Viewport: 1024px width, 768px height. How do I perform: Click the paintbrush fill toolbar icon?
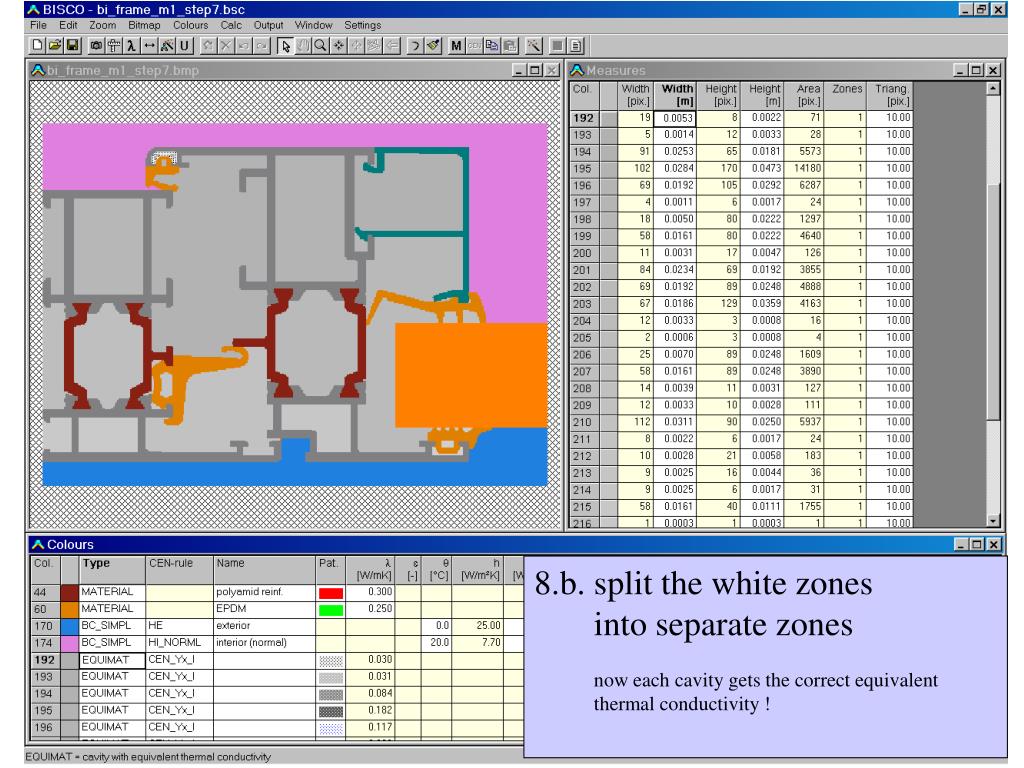433,45
